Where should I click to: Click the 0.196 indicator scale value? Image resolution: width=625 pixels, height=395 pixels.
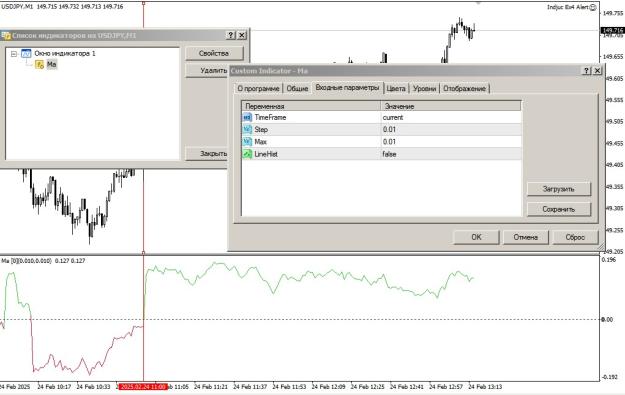609,260
